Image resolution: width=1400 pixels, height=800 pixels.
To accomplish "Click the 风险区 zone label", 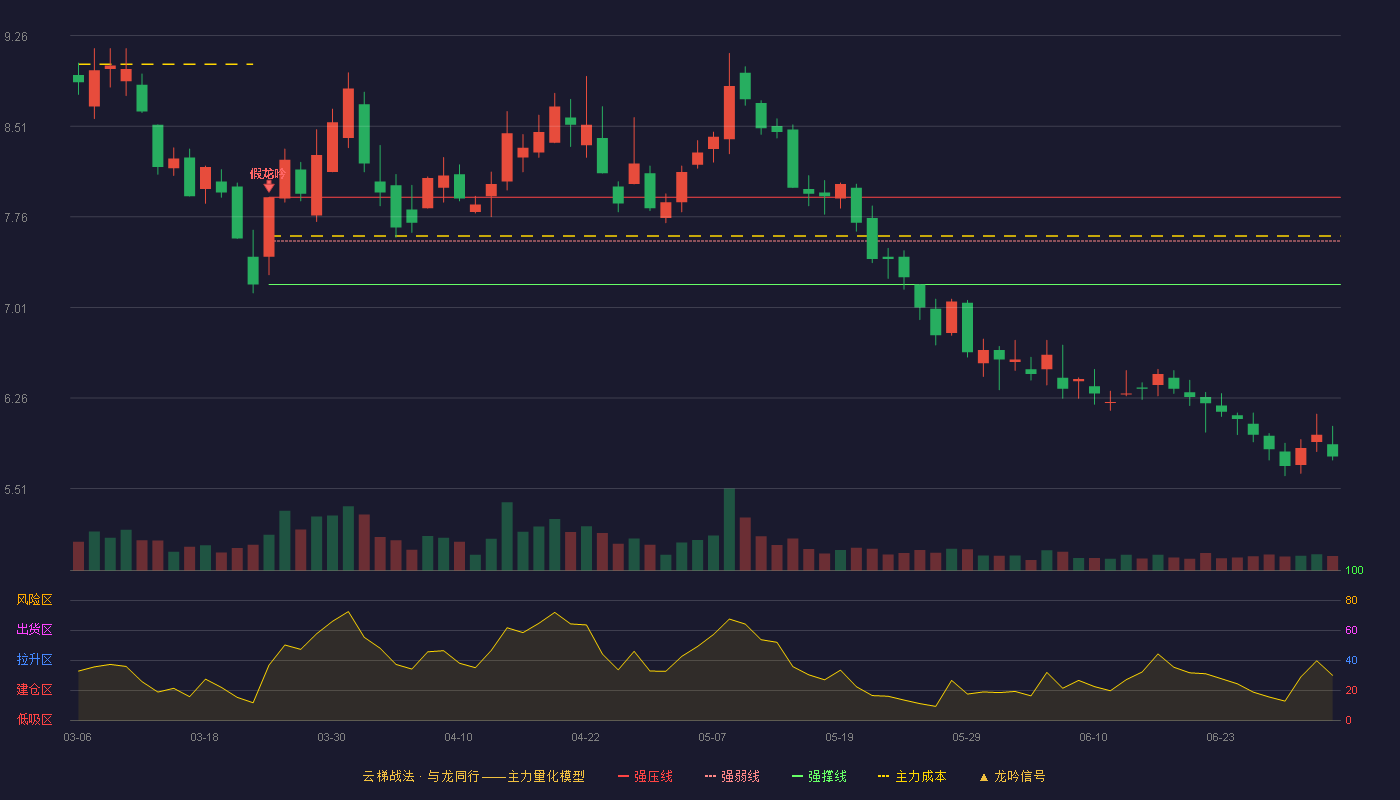I will tap(34, 600).
